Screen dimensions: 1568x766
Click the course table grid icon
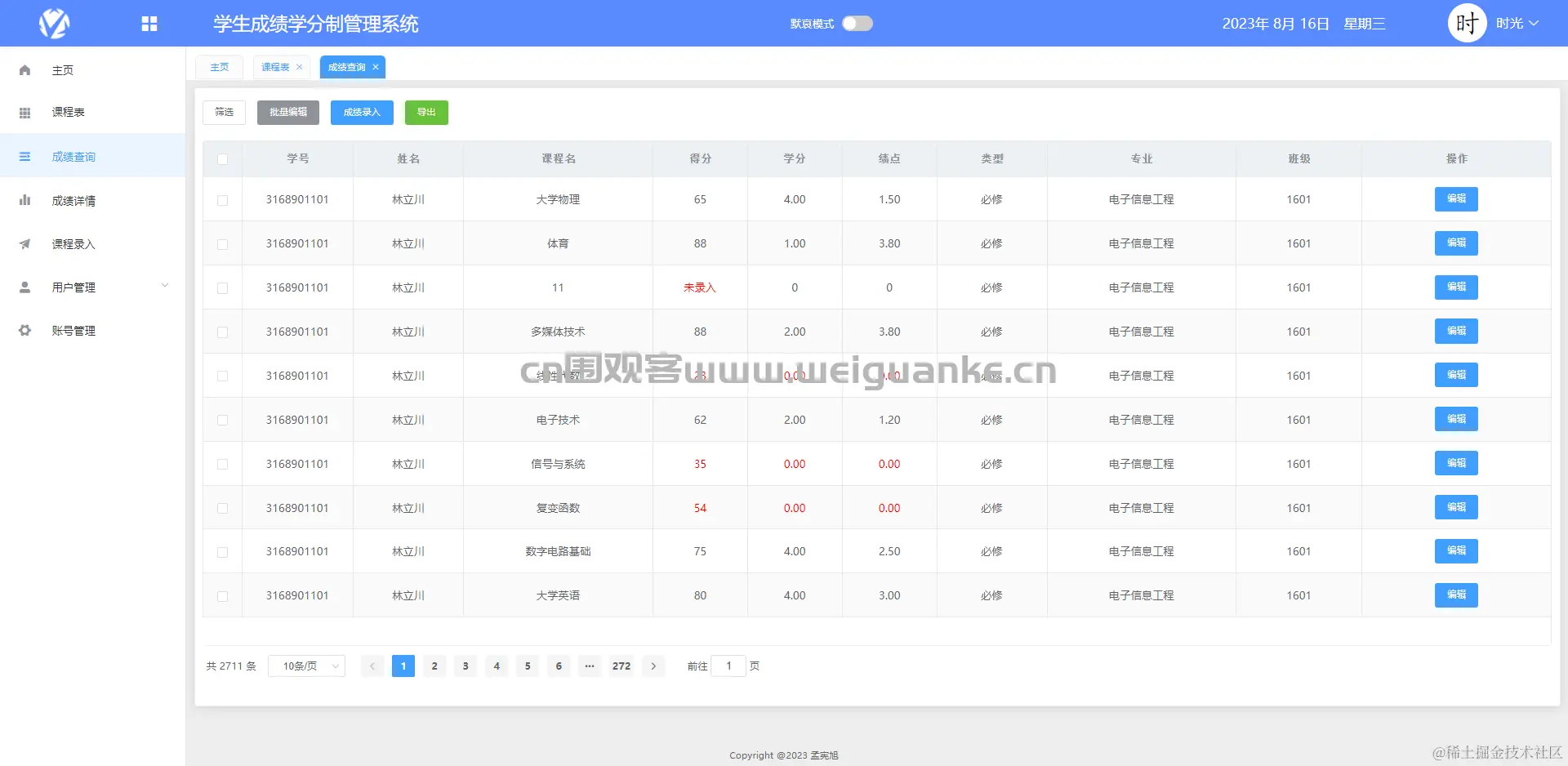point(24,113)
